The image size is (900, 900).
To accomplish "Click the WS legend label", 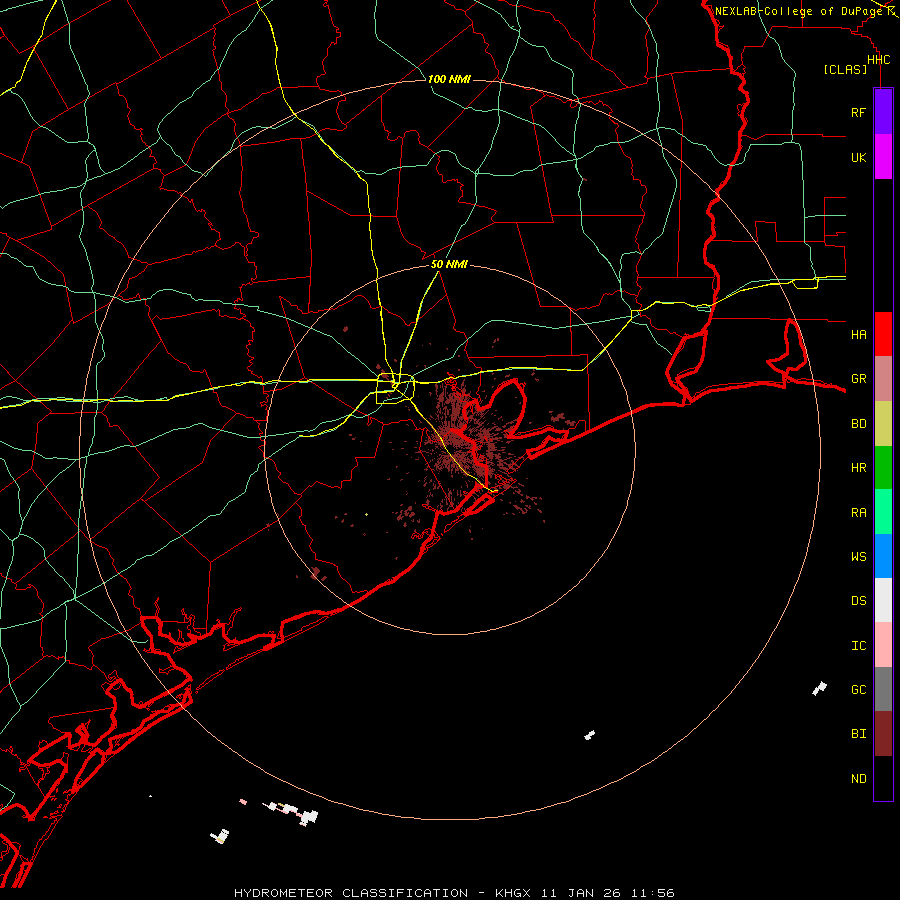I will (x=858, y=556).
